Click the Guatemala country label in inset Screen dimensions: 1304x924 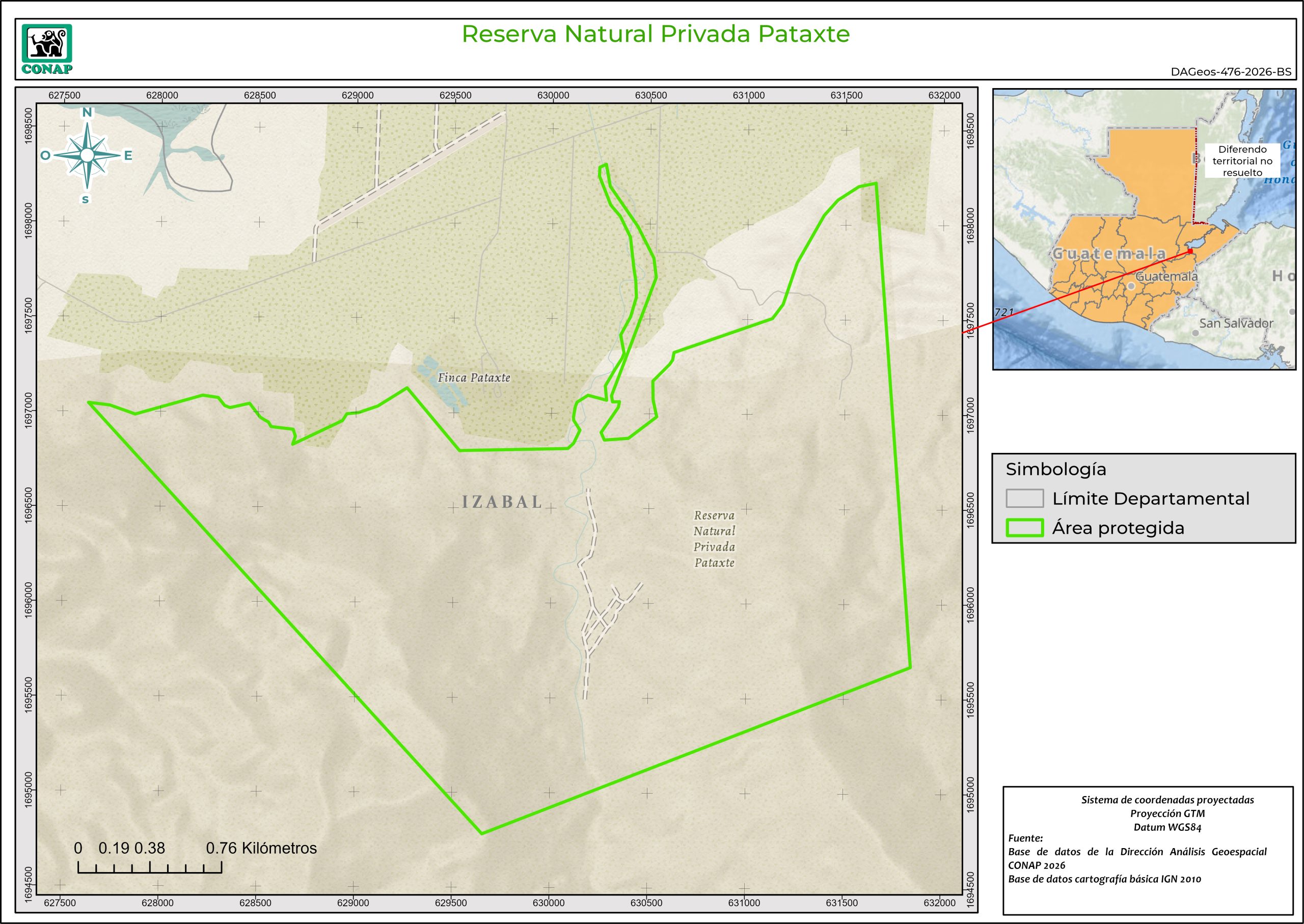pos(1108,254)
